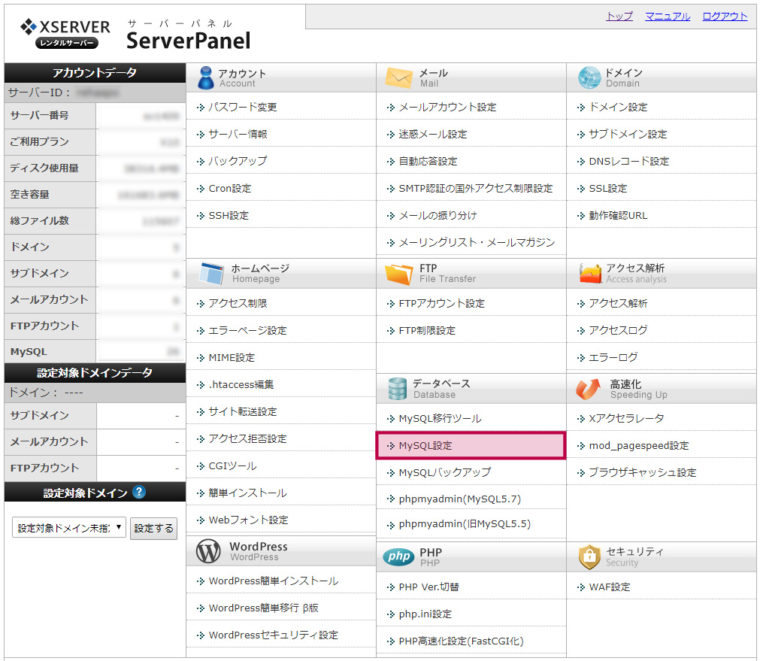Image resolution: width=760 pixels, height=661 pixels.
Task: Open SMTP認証の国外アクセス制限設定
Action: click(475, 189)
